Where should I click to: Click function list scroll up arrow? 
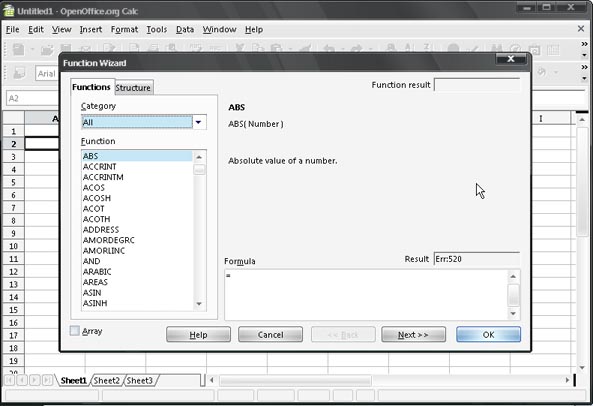pos(199,157)
